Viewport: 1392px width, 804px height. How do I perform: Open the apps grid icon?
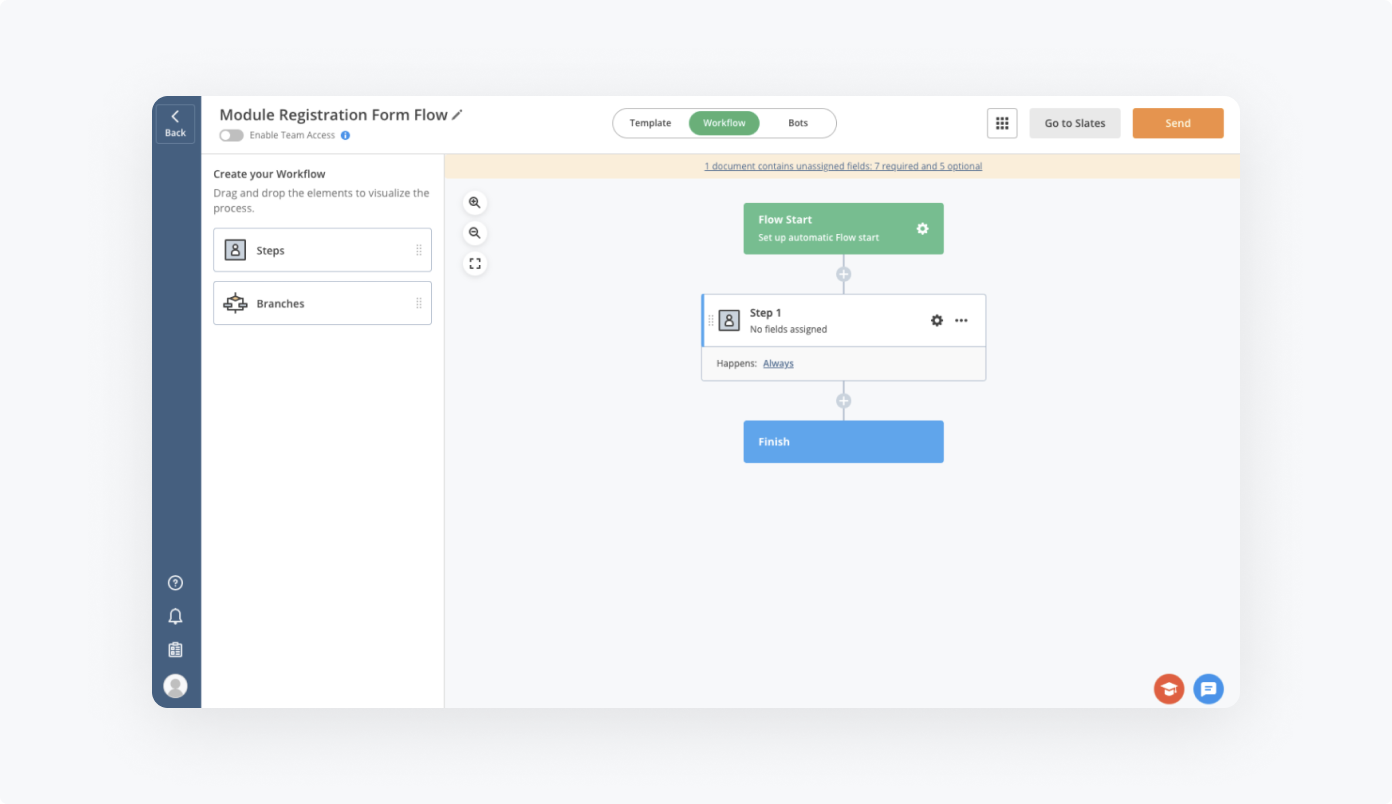click(1001, 123)
